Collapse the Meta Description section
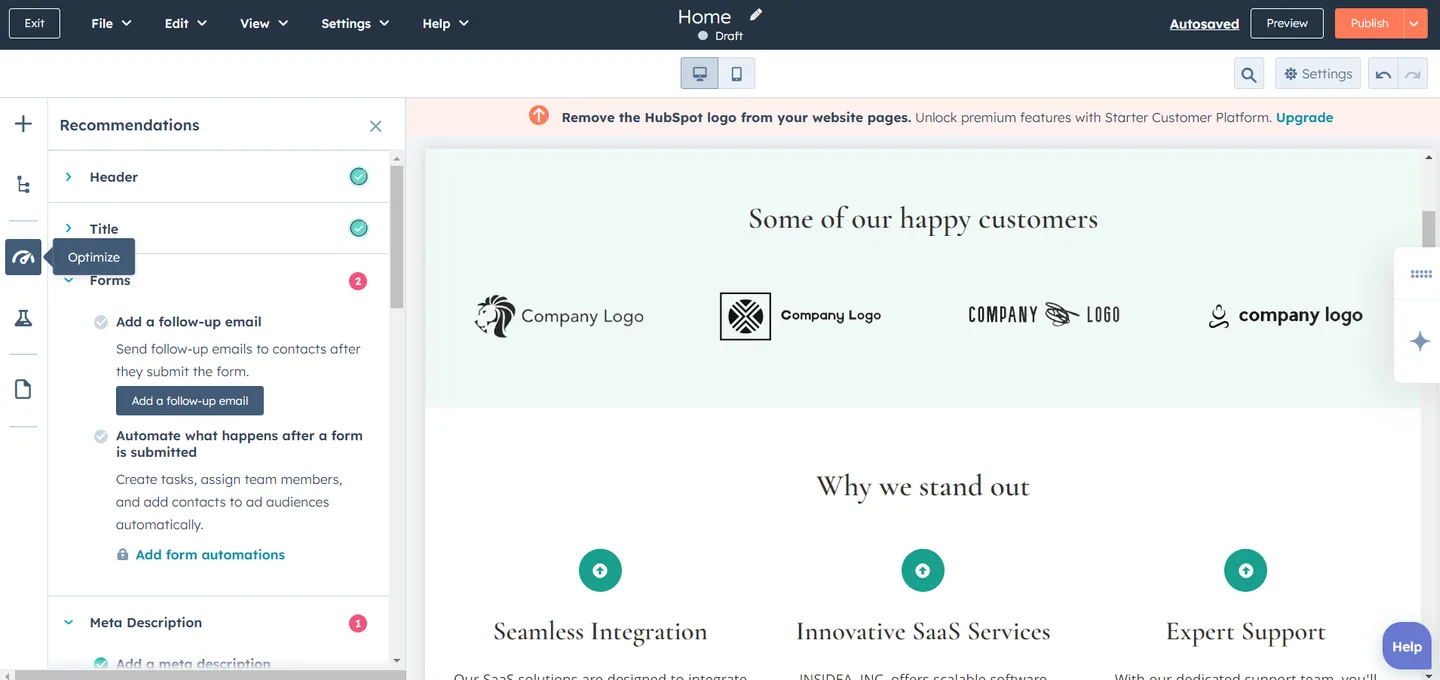This screenshot has height=680, width=1440. pos(68,622)
